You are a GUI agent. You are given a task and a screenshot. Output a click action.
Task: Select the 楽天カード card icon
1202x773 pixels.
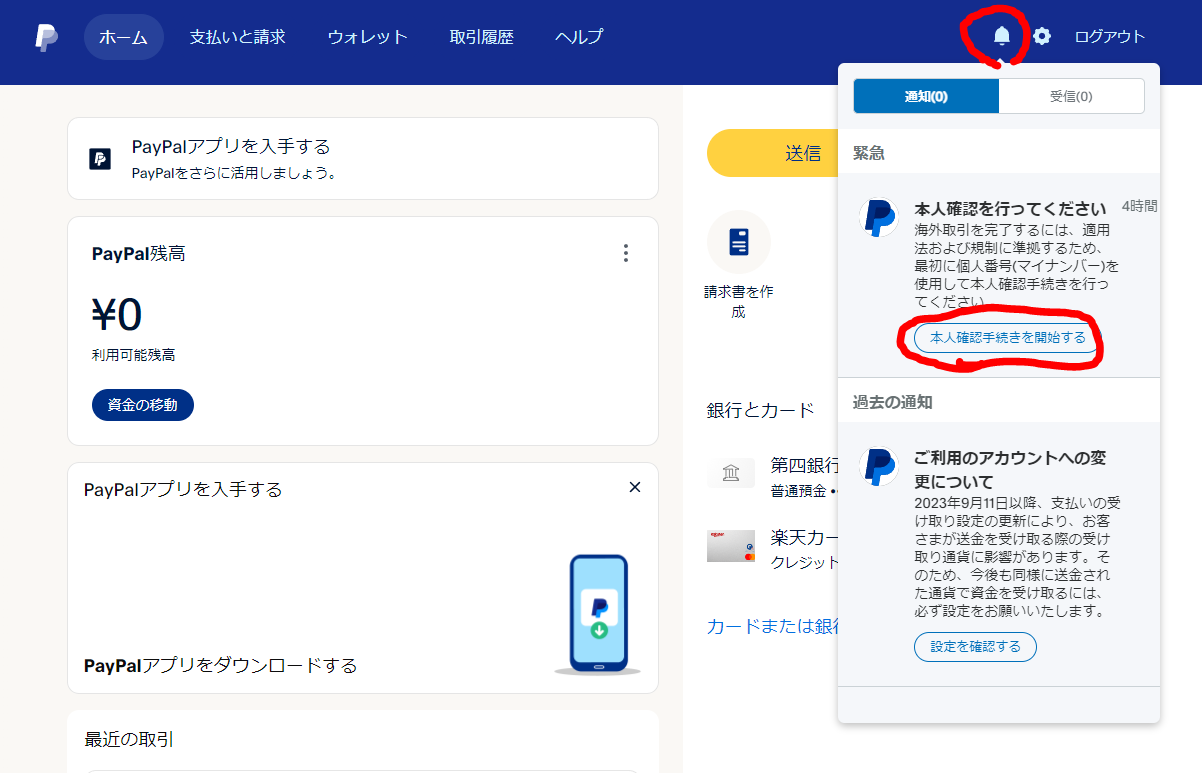click(x=731, y=546)
